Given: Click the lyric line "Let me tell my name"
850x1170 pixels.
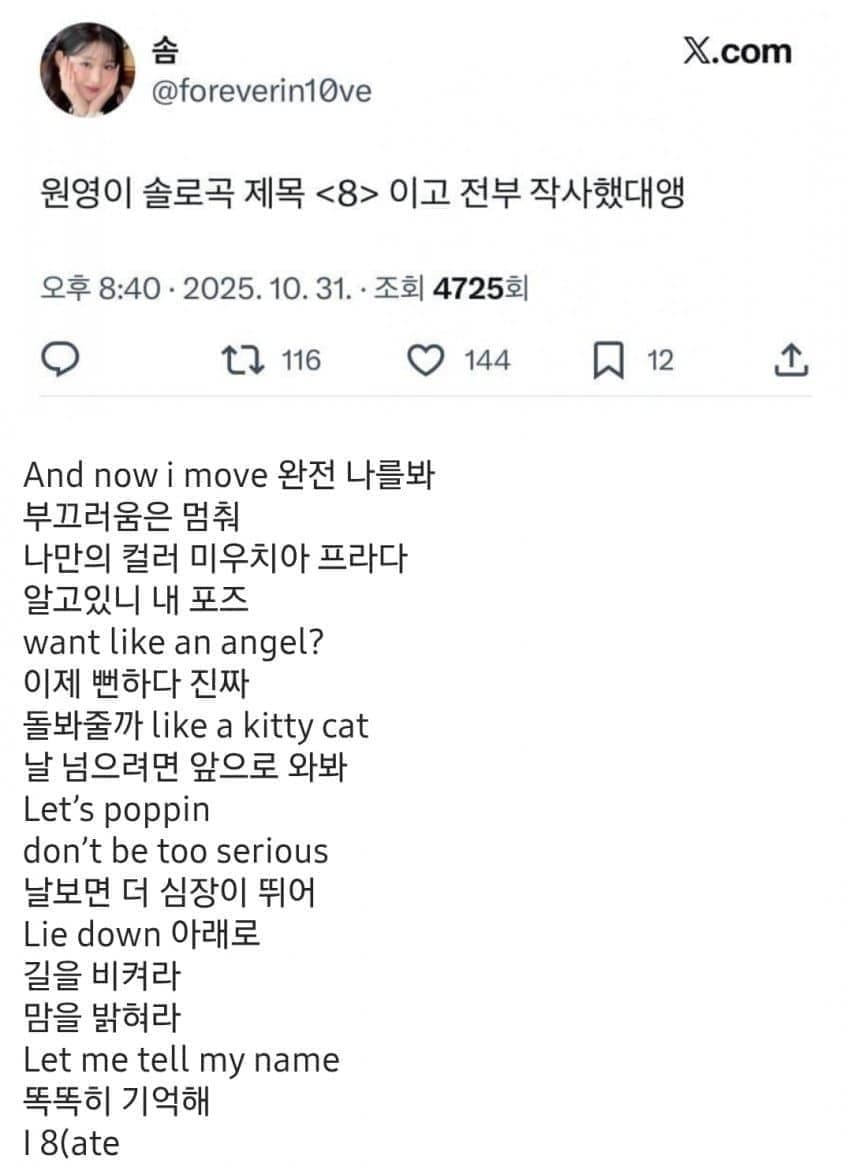Looking at the screenshot, I should coord(181,1059).
